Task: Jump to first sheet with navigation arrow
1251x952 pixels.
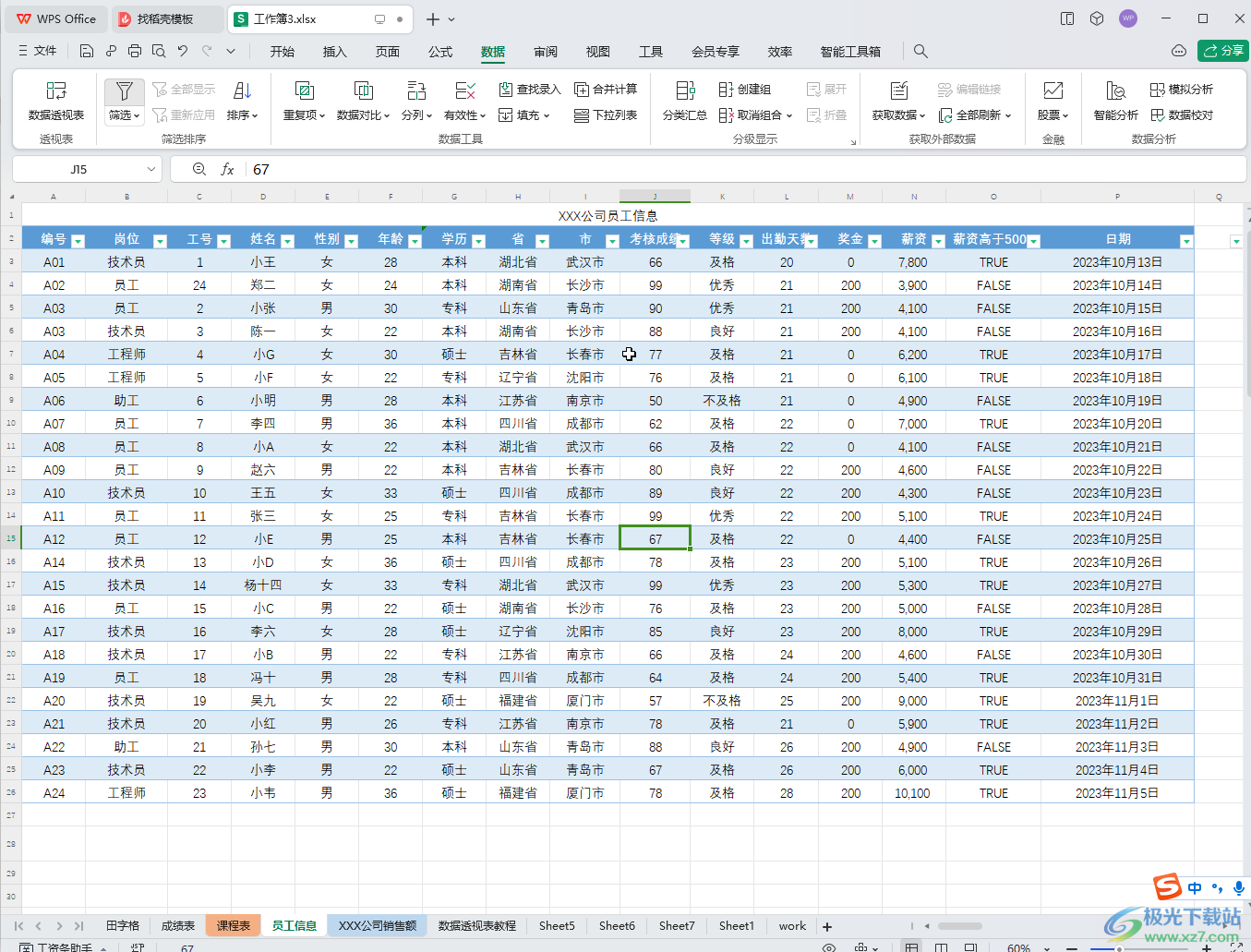Action: [x=18, y=925]
